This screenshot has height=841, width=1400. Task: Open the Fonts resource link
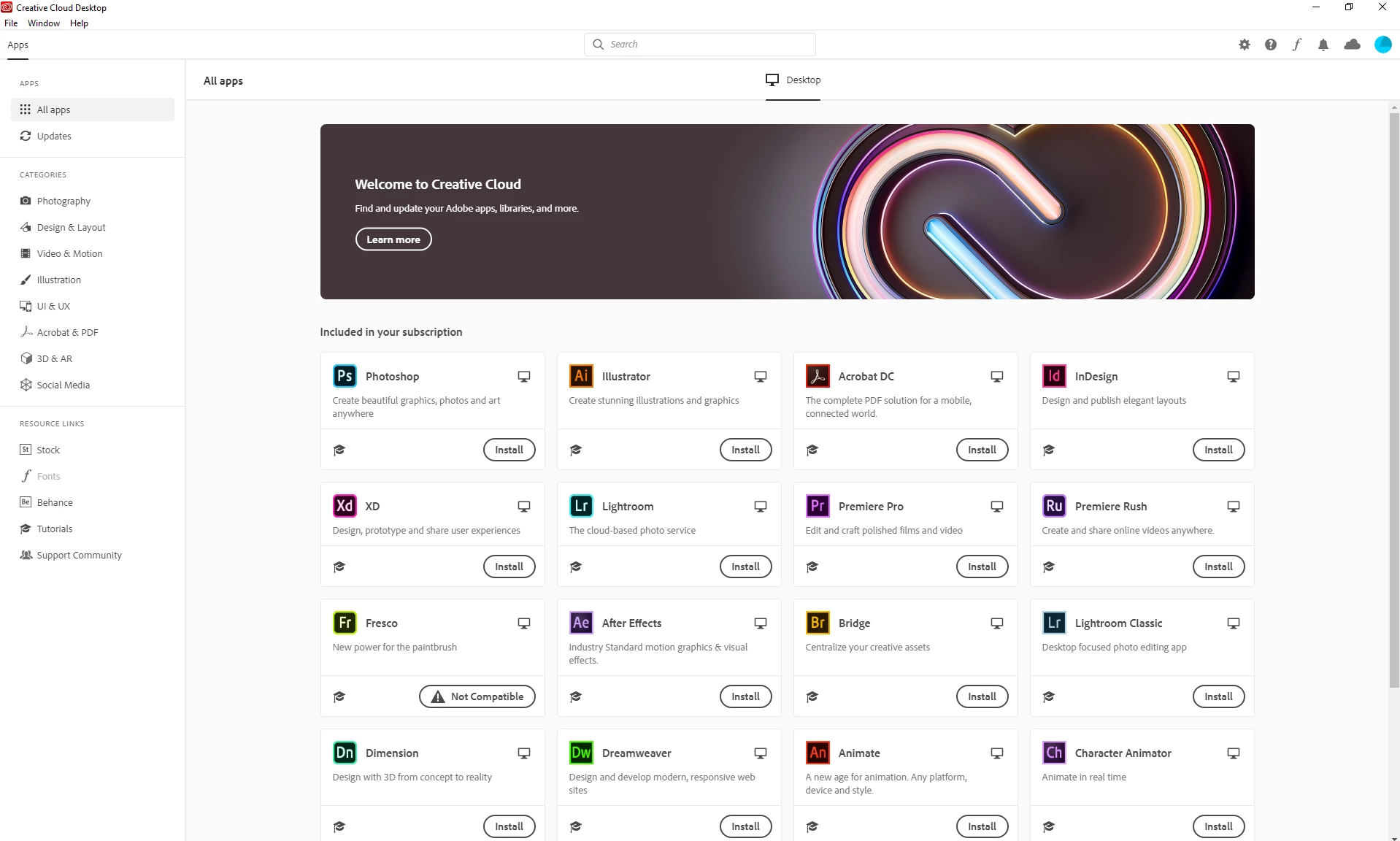click(93, 476)
